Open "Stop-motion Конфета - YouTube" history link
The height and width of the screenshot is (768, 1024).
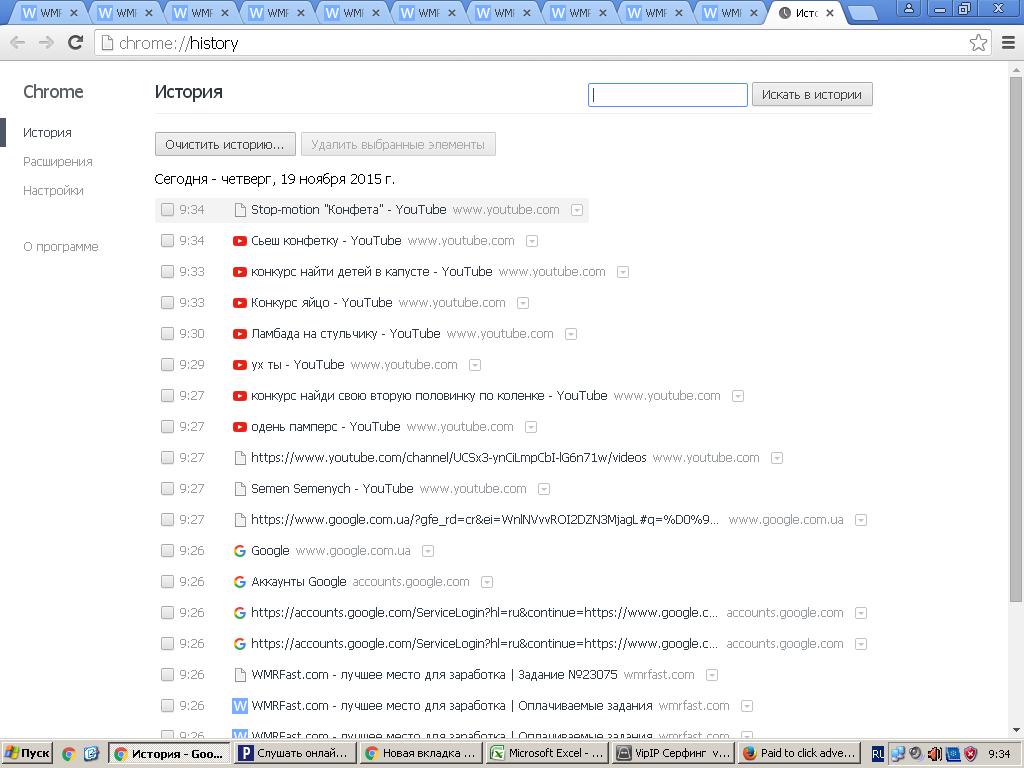(x=349, y=210)
